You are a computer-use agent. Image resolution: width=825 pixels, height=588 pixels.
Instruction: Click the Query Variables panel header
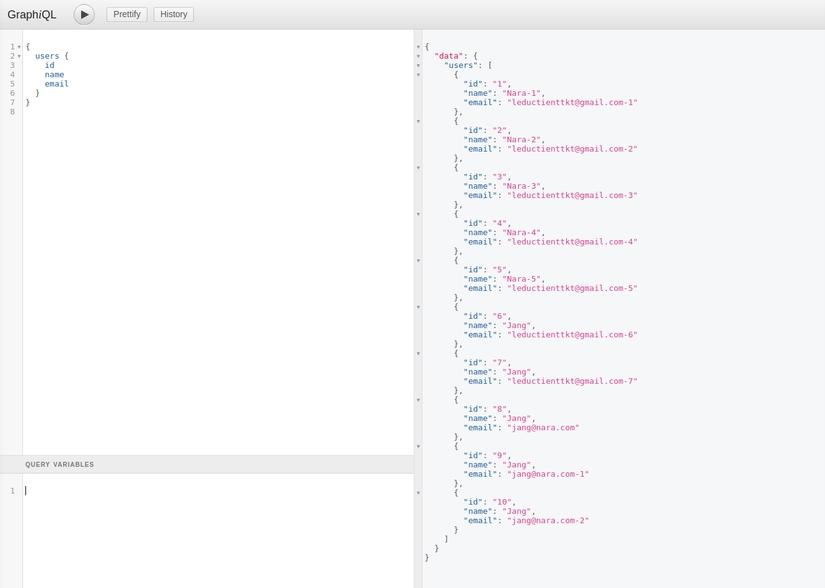(x=60, y=465)
